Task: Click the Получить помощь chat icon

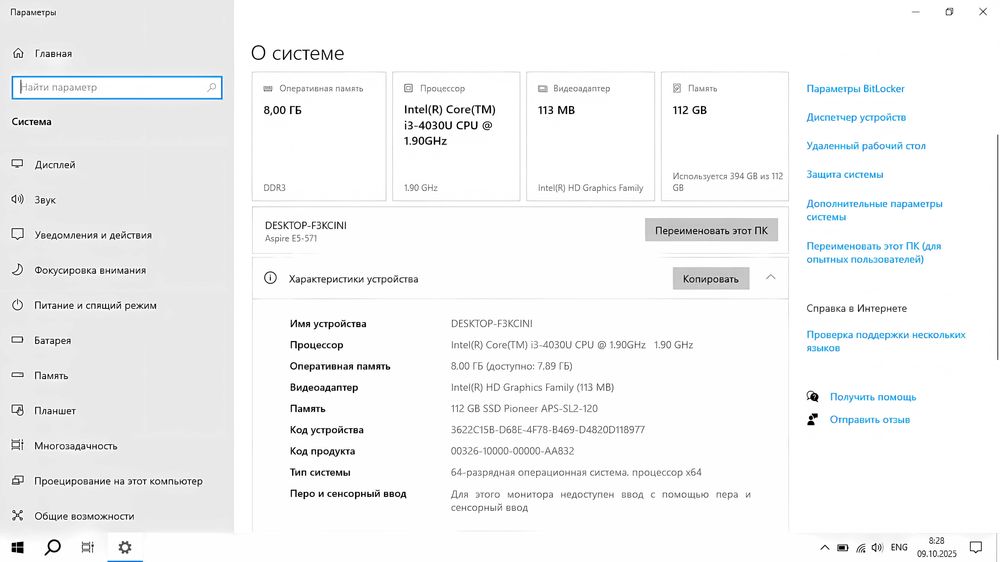Action: [x=813, y=397]
